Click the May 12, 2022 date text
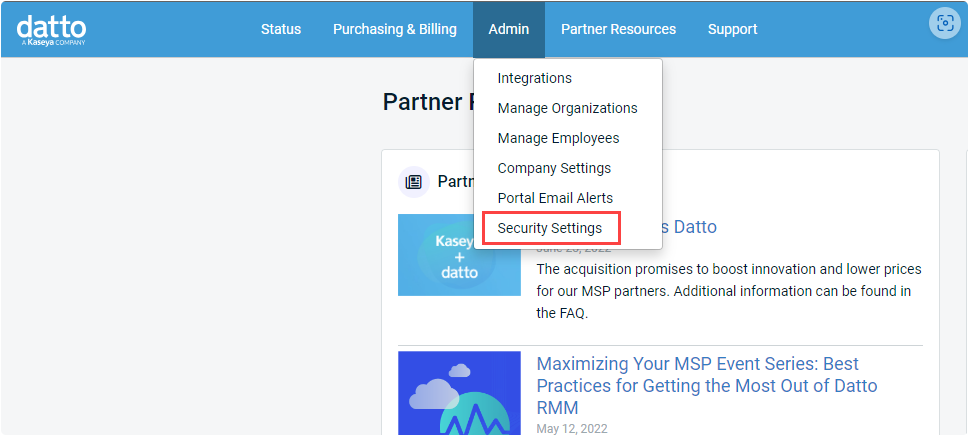 point(572,428)
